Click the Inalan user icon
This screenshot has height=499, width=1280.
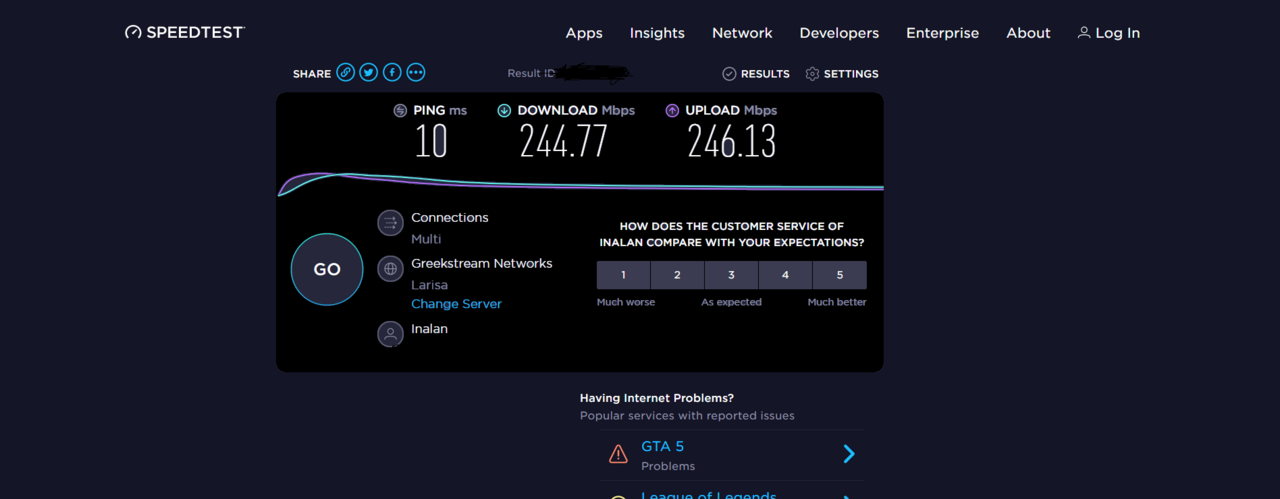tap(390, 334)
